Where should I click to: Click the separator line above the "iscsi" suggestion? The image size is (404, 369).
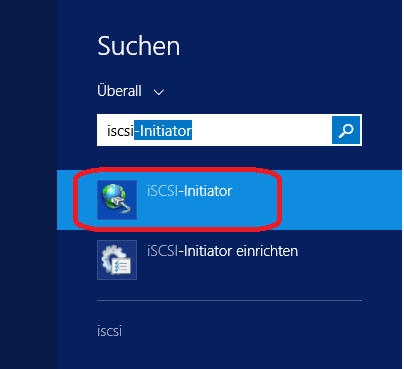229,300
